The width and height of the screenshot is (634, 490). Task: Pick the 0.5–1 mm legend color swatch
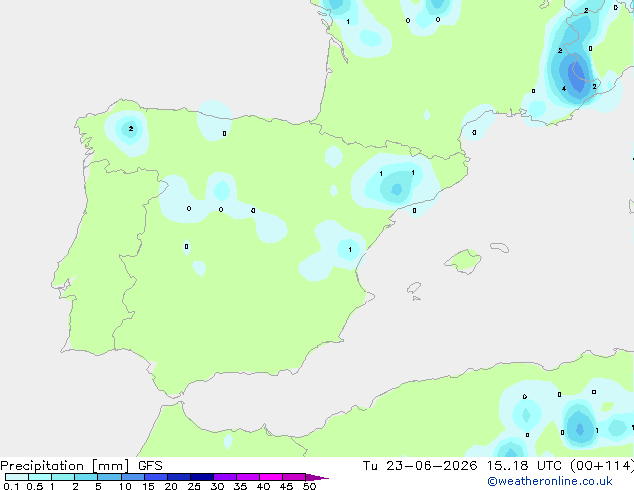[x=40, y=477]
